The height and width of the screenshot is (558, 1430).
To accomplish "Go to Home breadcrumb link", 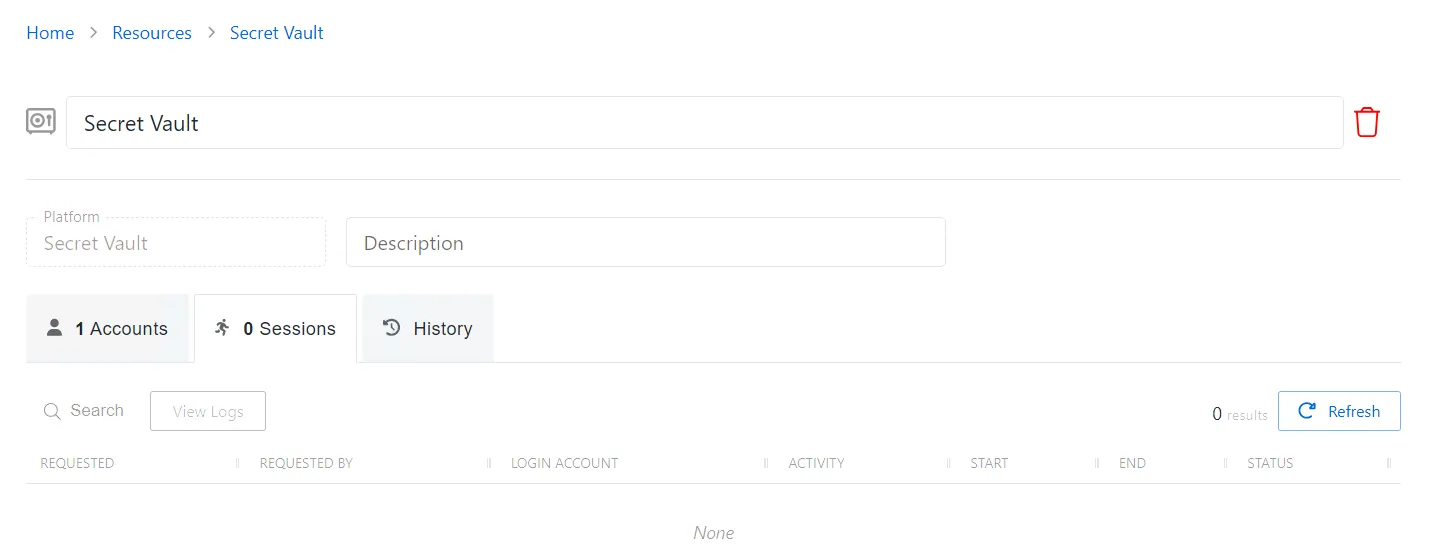I will (x=50, y=33).
